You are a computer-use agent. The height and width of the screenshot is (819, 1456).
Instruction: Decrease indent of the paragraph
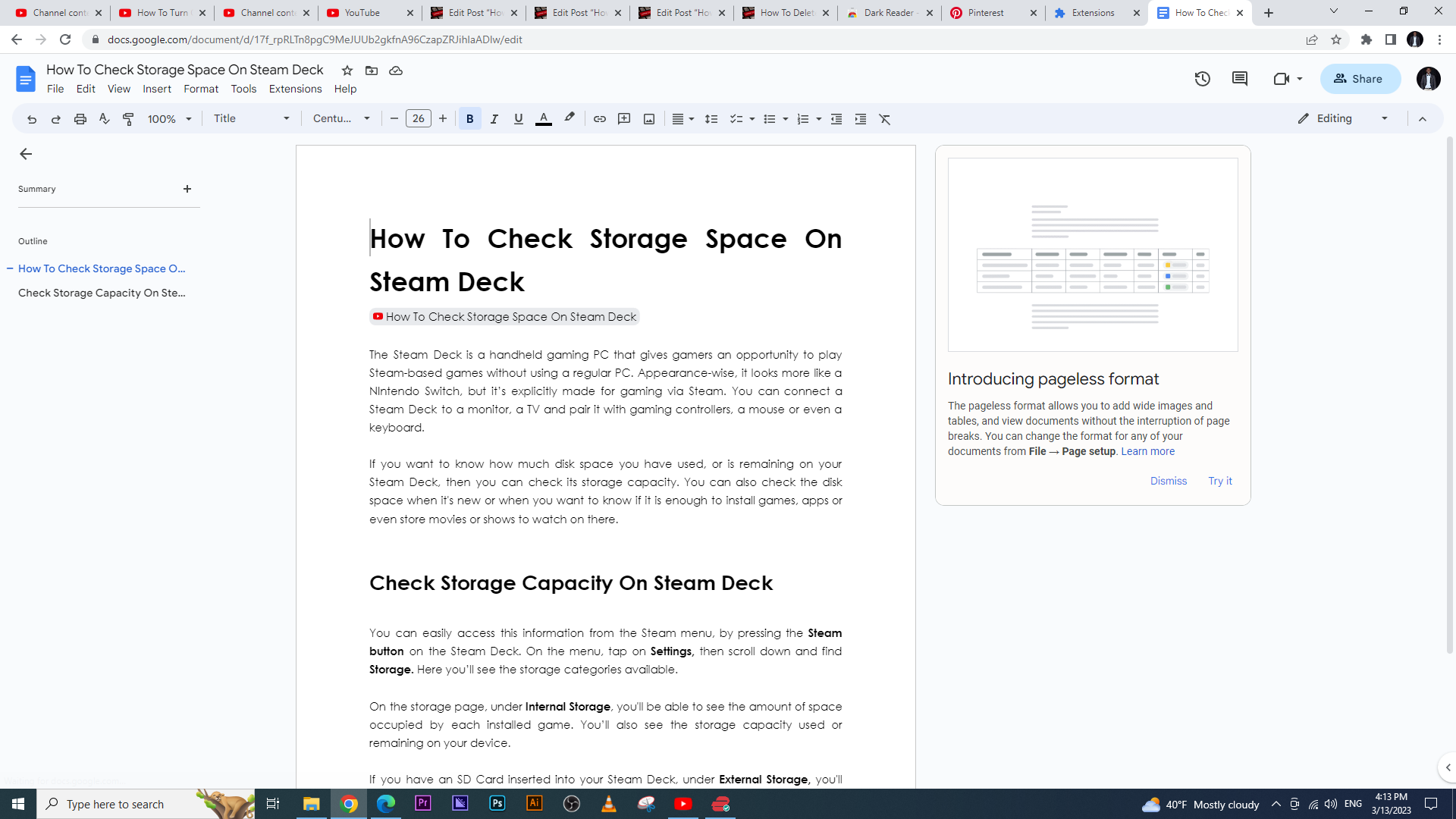point(836,119)
